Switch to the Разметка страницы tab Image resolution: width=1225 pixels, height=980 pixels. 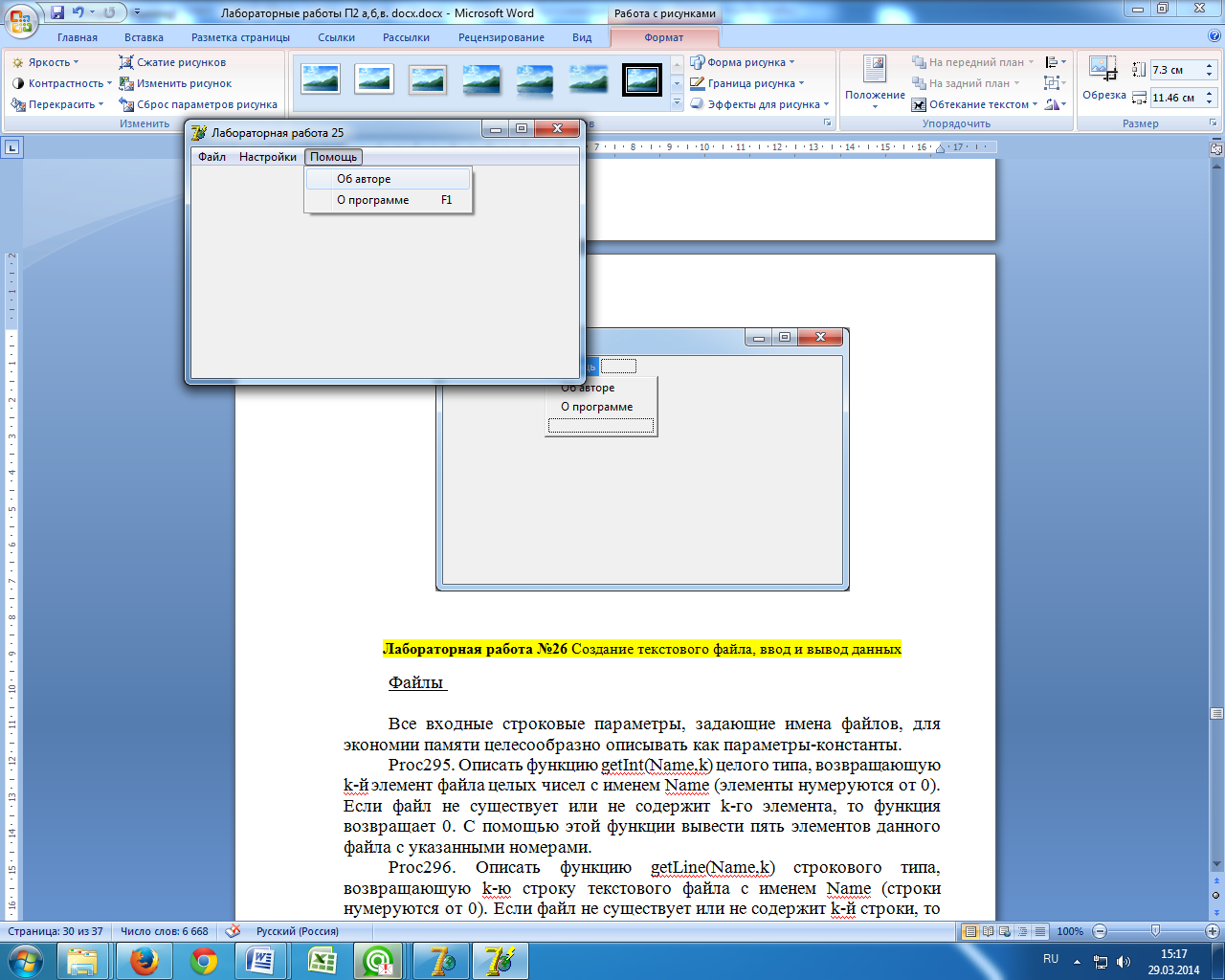[240, 37]
